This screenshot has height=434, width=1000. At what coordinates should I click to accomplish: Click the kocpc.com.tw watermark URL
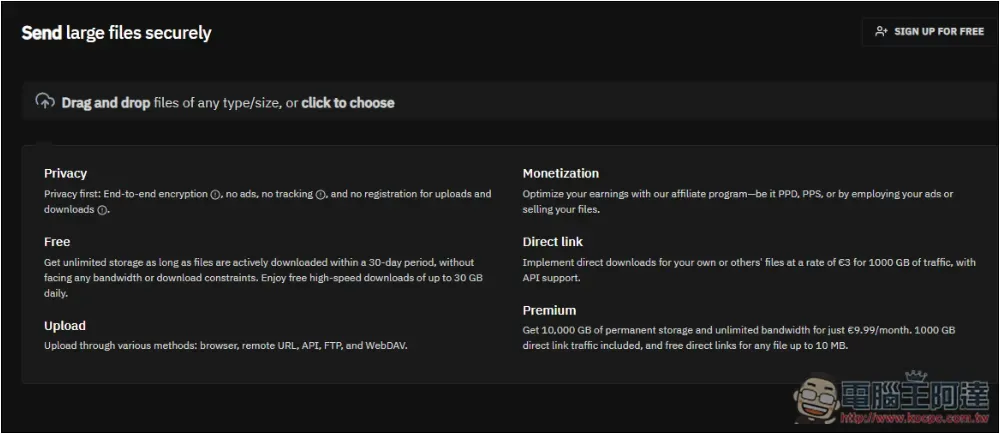coord(914,419)
